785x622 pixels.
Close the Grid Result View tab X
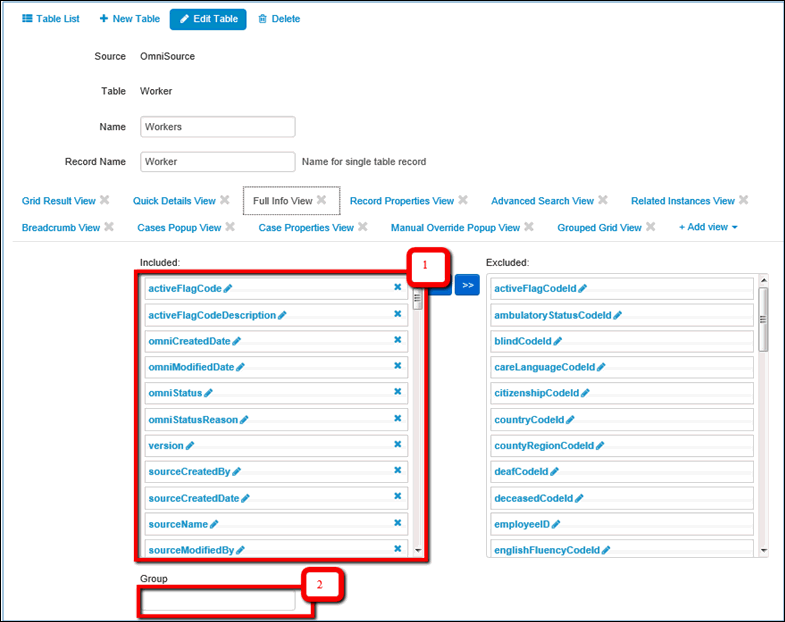pos(104,200)
